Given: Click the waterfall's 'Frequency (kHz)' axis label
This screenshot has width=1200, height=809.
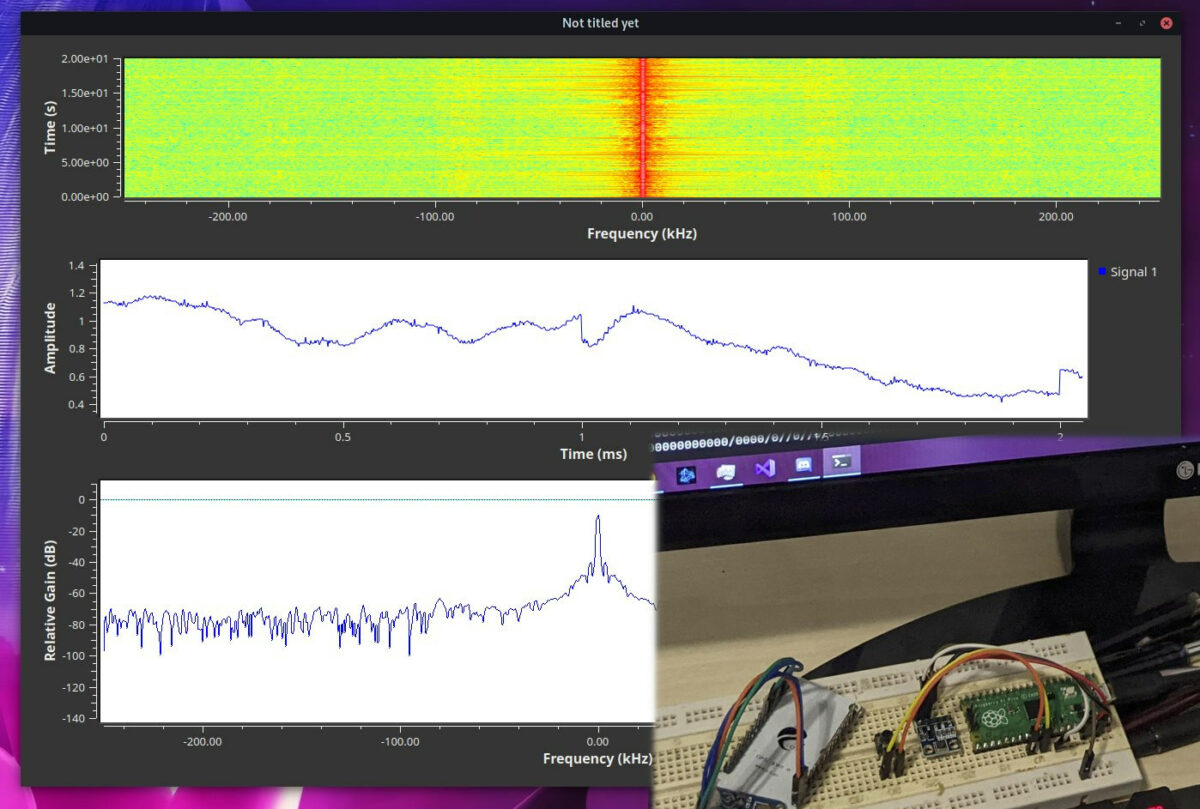Looking at the screenshot, I should point(641,234).
